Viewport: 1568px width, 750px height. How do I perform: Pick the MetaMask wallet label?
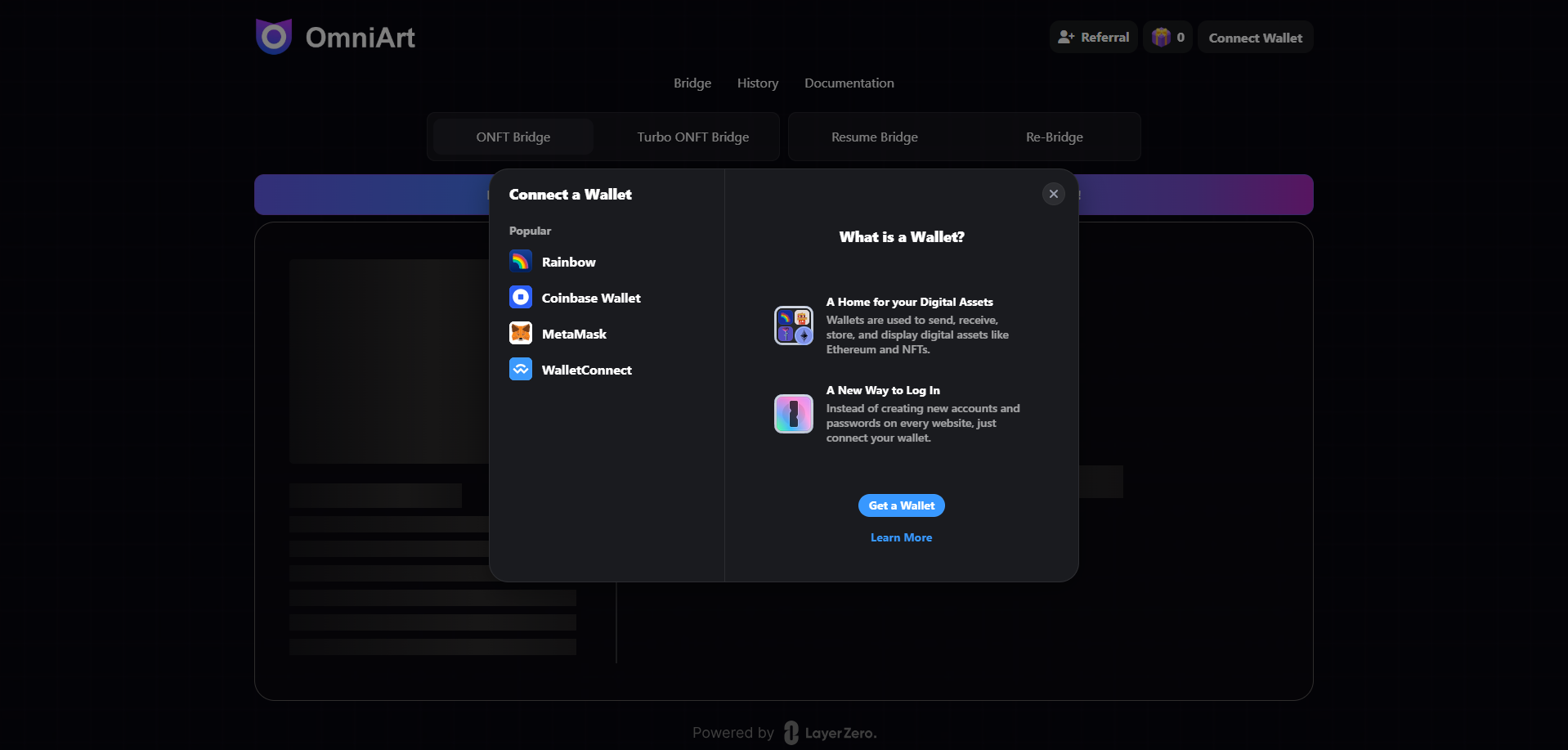(x=574, y=334)
